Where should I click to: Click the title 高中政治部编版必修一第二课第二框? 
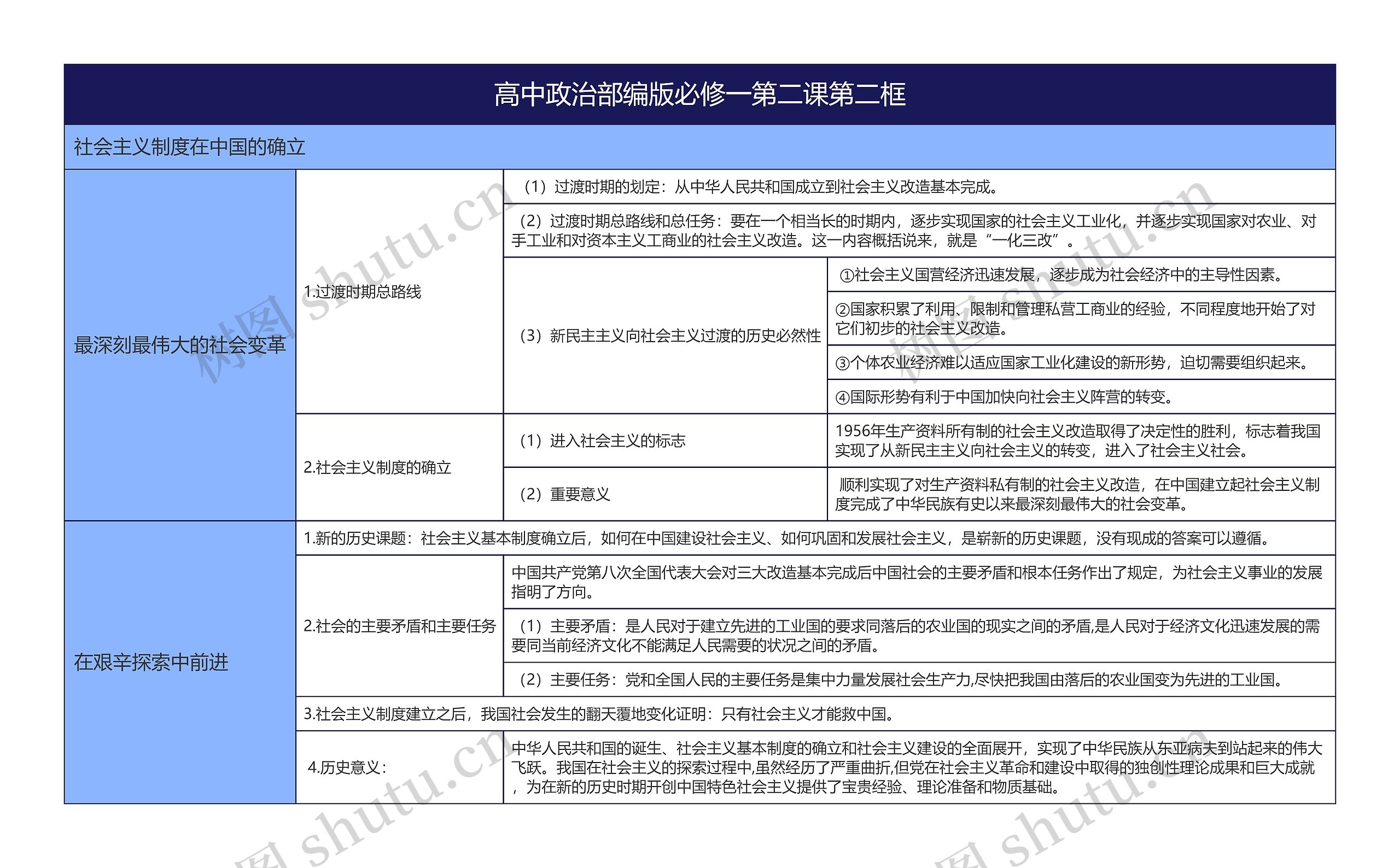click(x=699, y=95)
